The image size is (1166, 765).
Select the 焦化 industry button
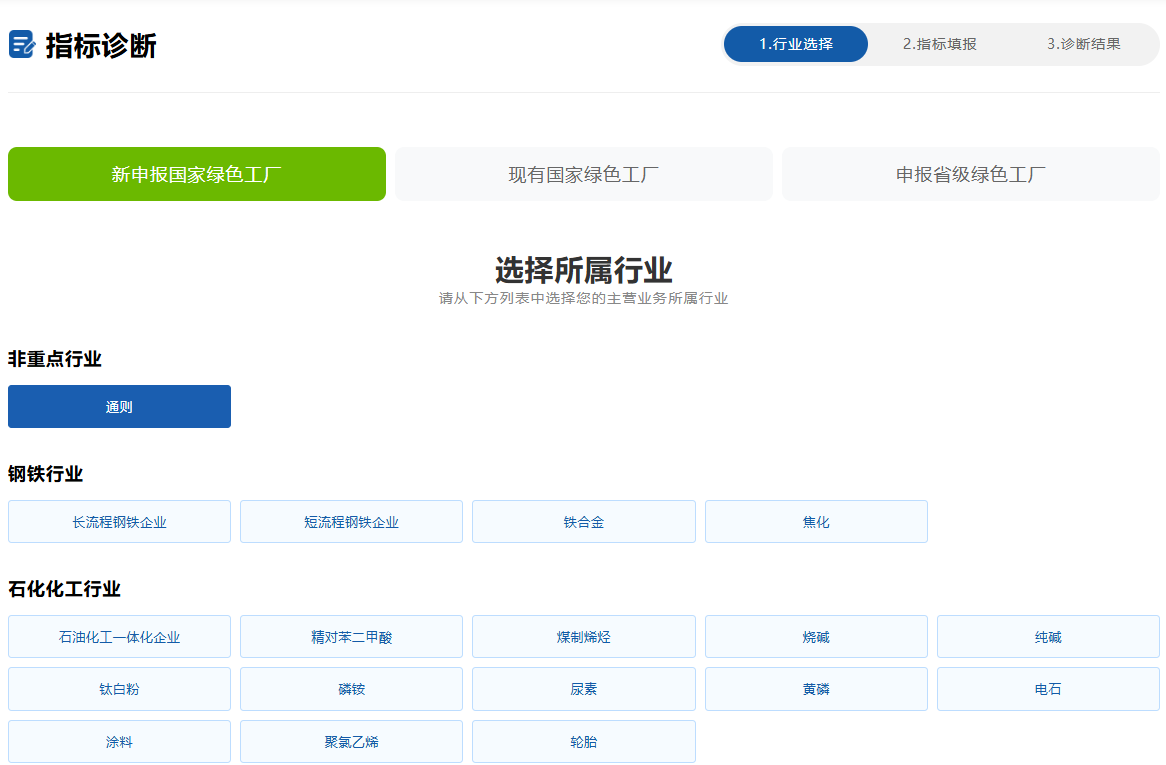pos(816,522)
